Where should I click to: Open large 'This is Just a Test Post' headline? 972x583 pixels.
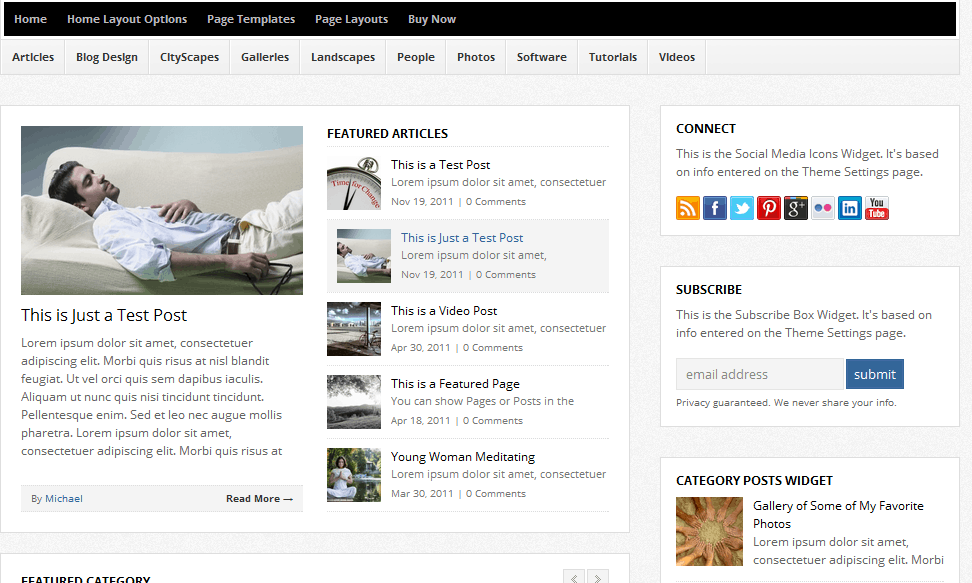point(104,315)
